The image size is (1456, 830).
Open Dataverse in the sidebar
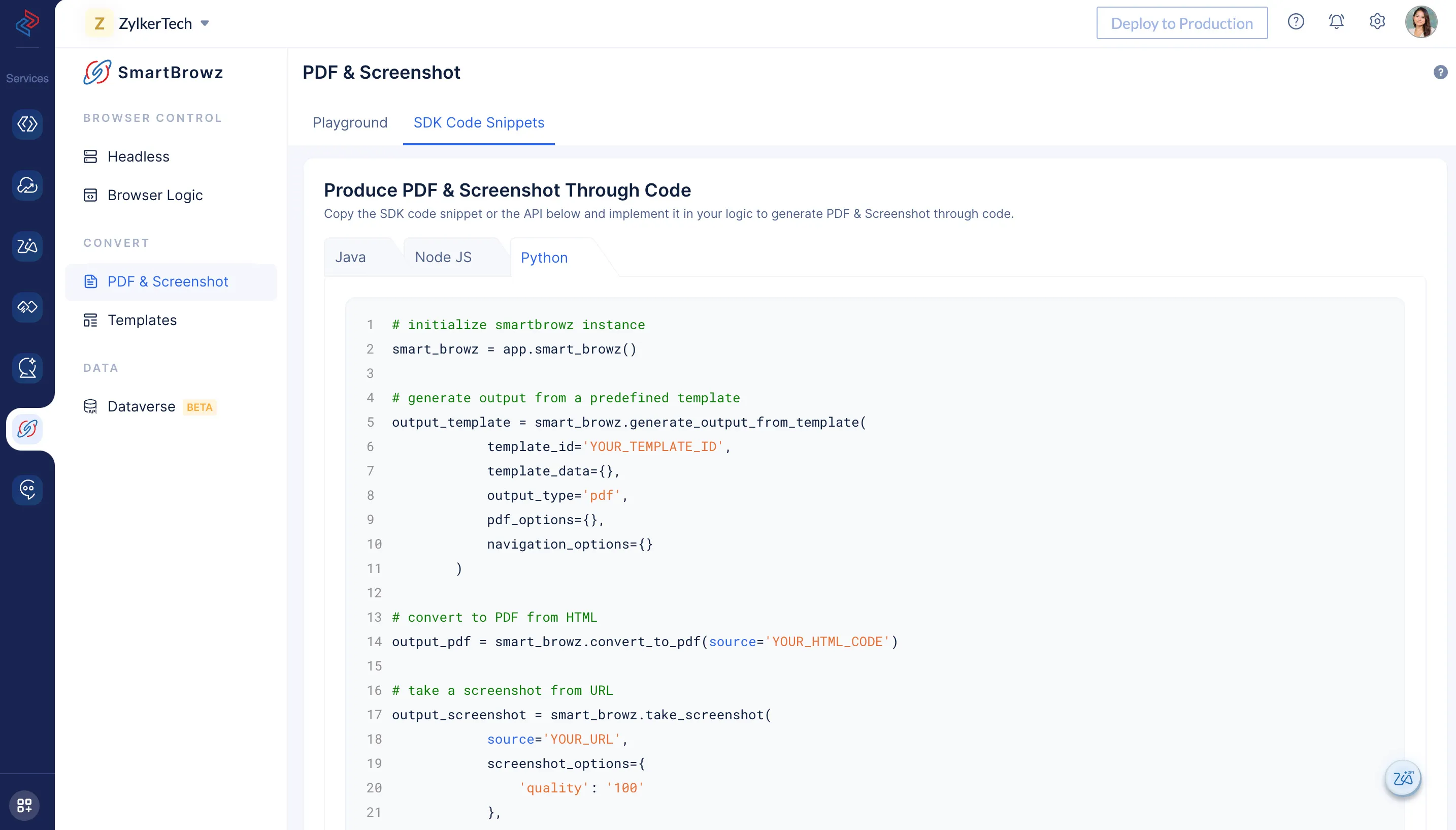pyautogui.click(x=171, y=406)
